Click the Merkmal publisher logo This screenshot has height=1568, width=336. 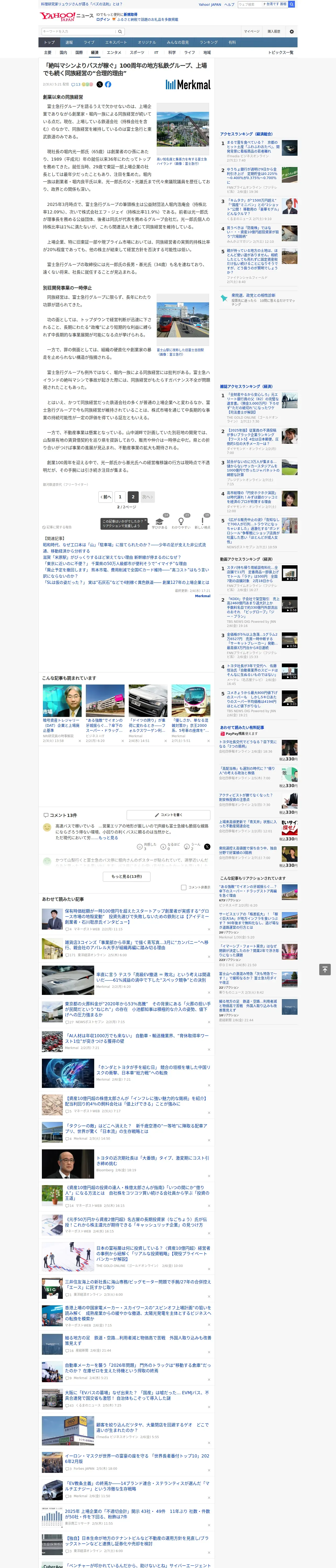188,85
